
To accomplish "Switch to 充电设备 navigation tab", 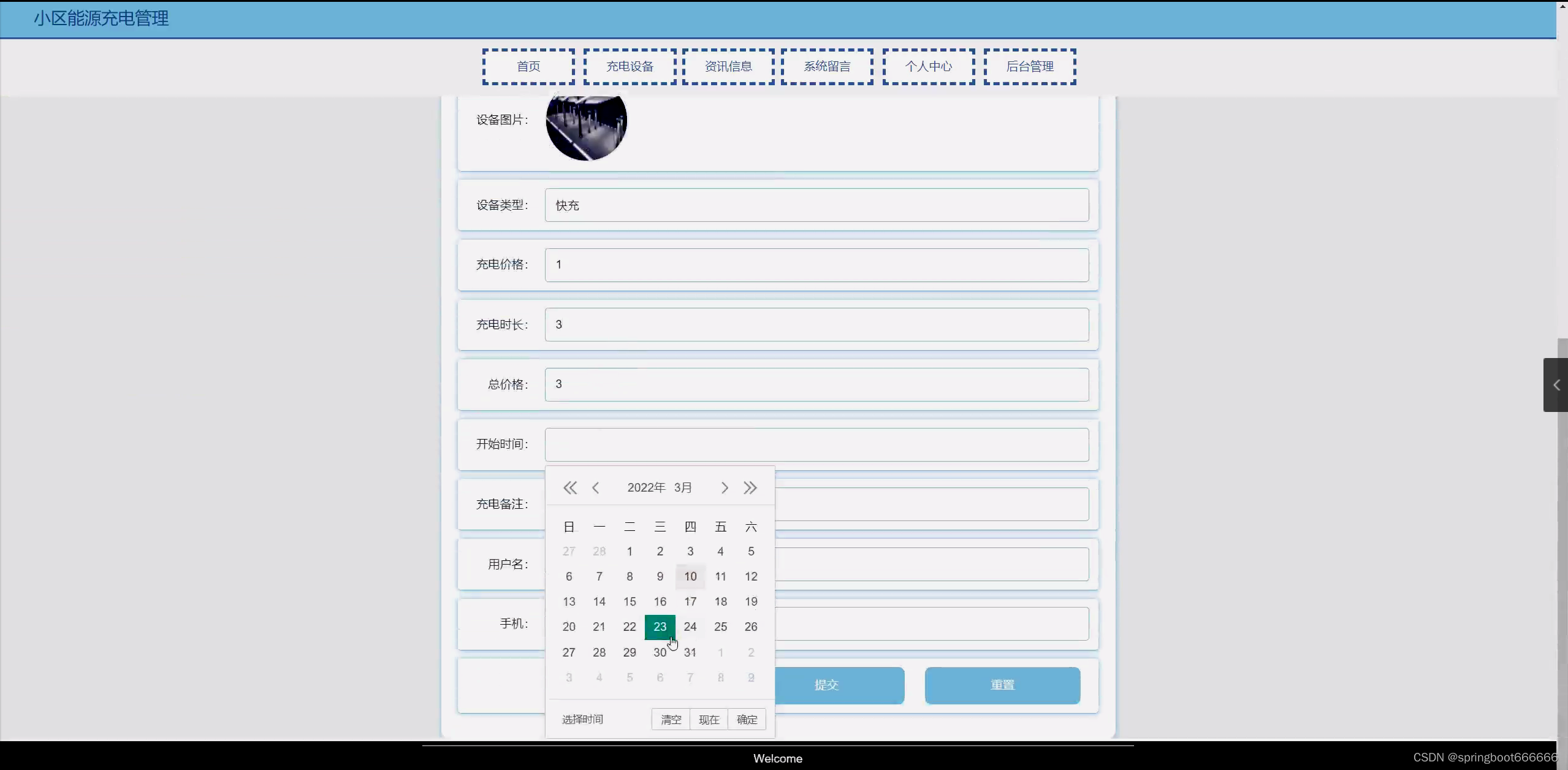I will pyautogui.click(x=630, y=67).
